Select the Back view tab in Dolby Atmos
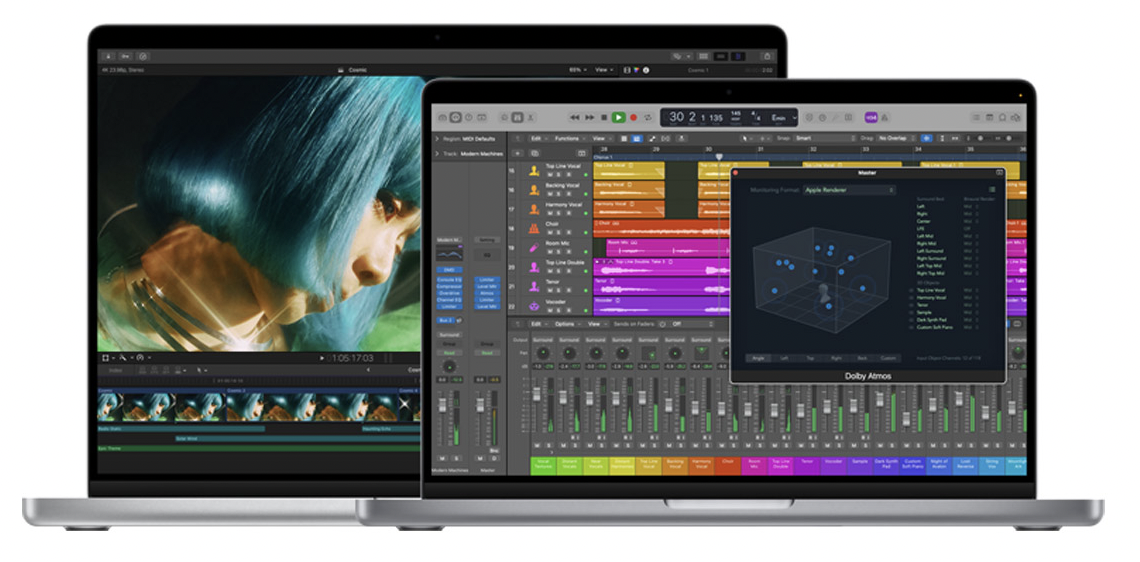 862,358
